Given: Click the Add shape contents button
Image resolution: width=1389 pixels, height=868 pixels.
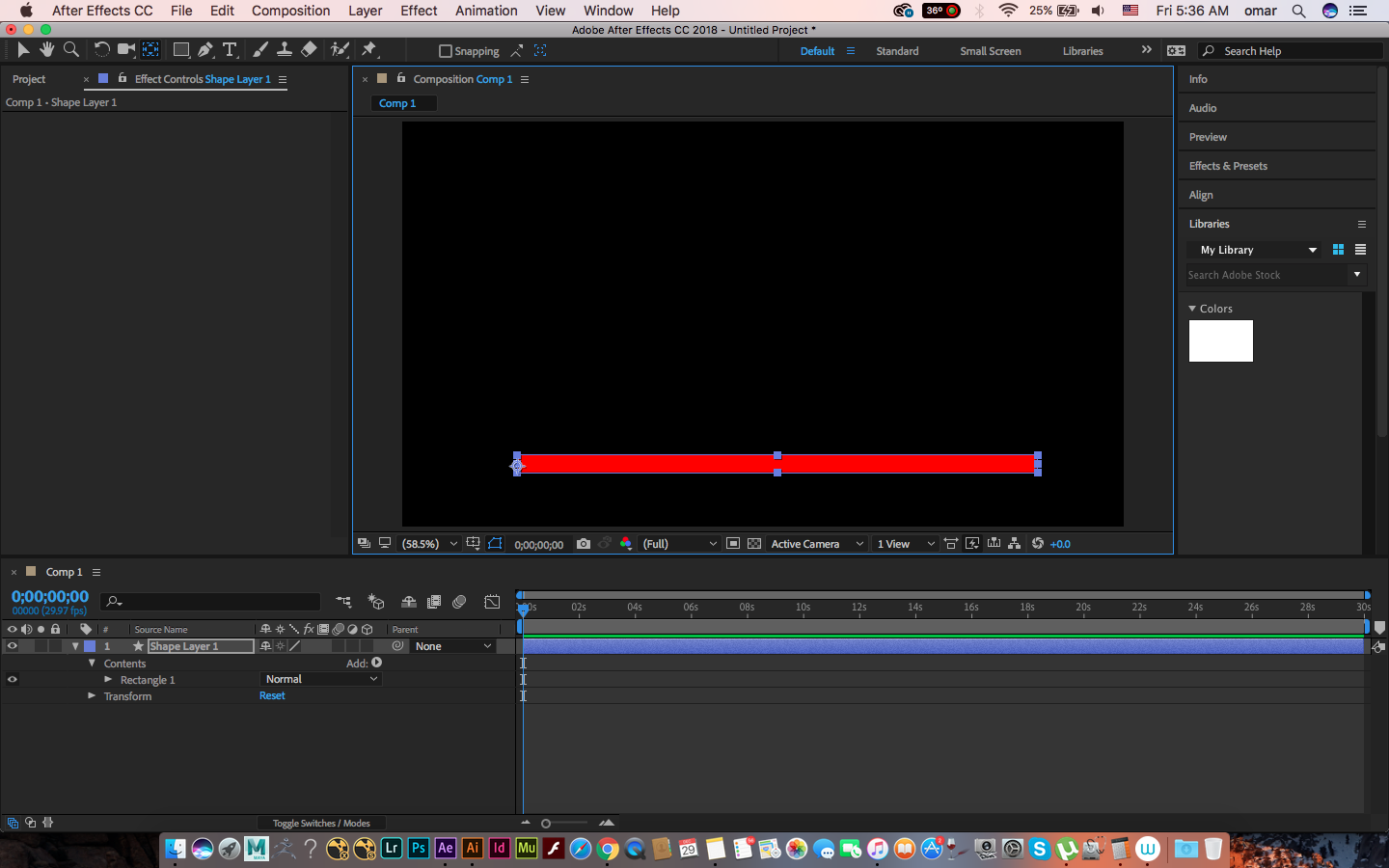Looking at the screenshot, I should tap(376, 663).
